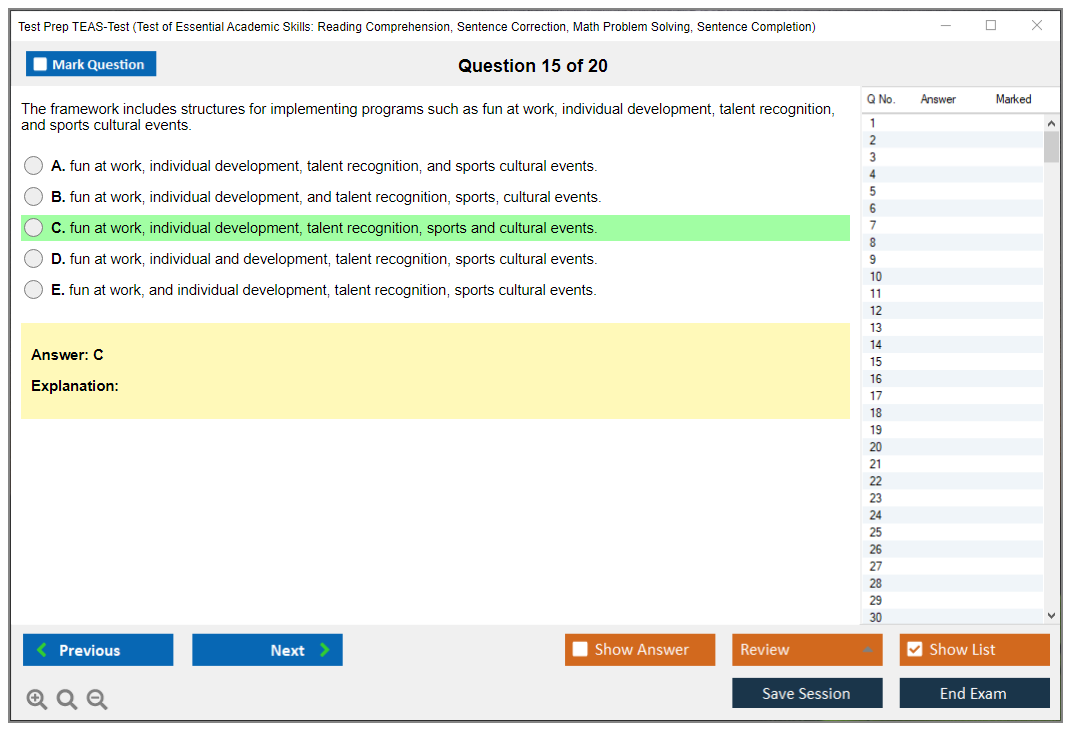
Task: Go back to Previous question
Action: click(98, 650)
